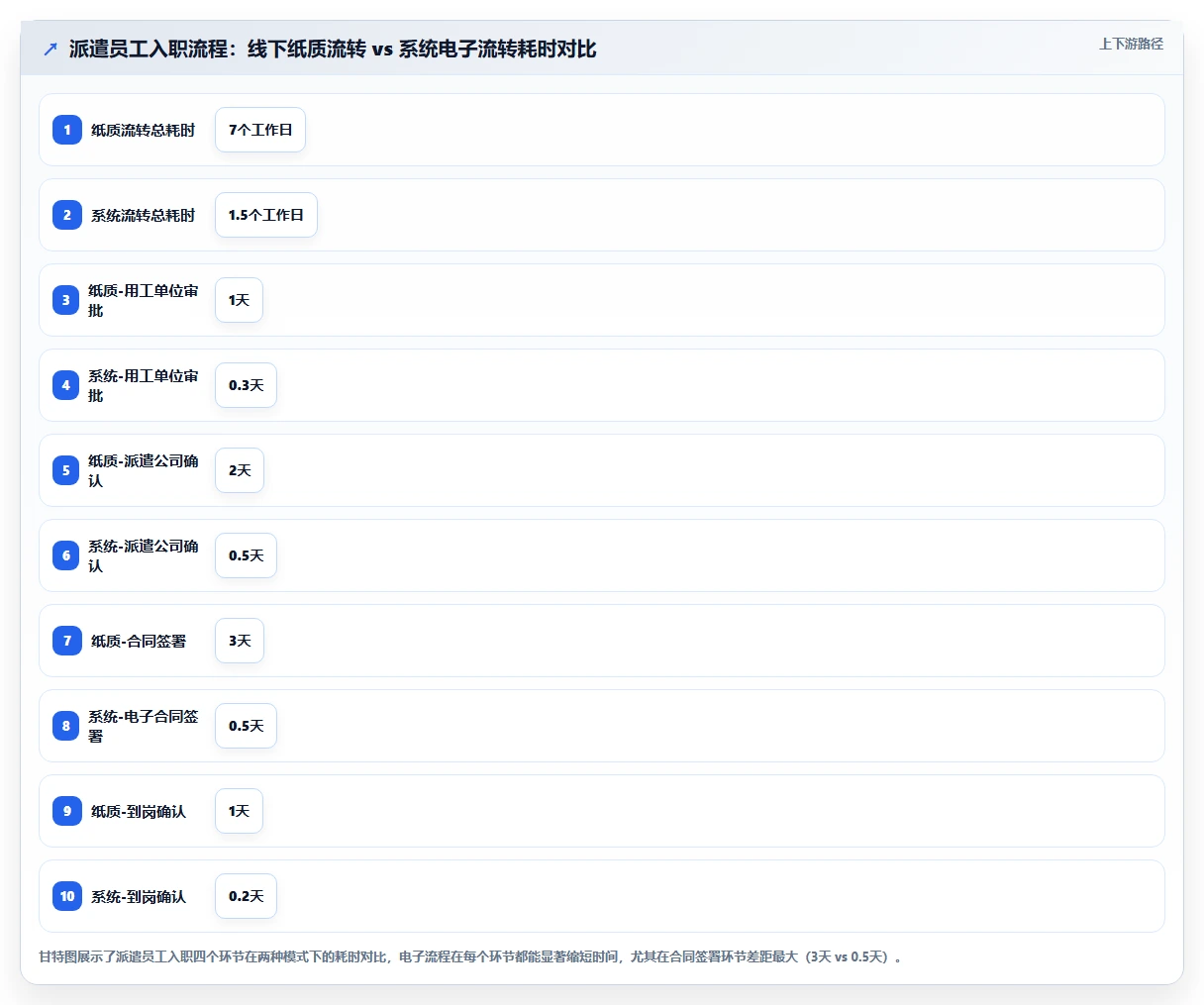Click the footer caption starting 甘特图展示了
This screenshot has height=1005, width=1204.
click(470, 956)
